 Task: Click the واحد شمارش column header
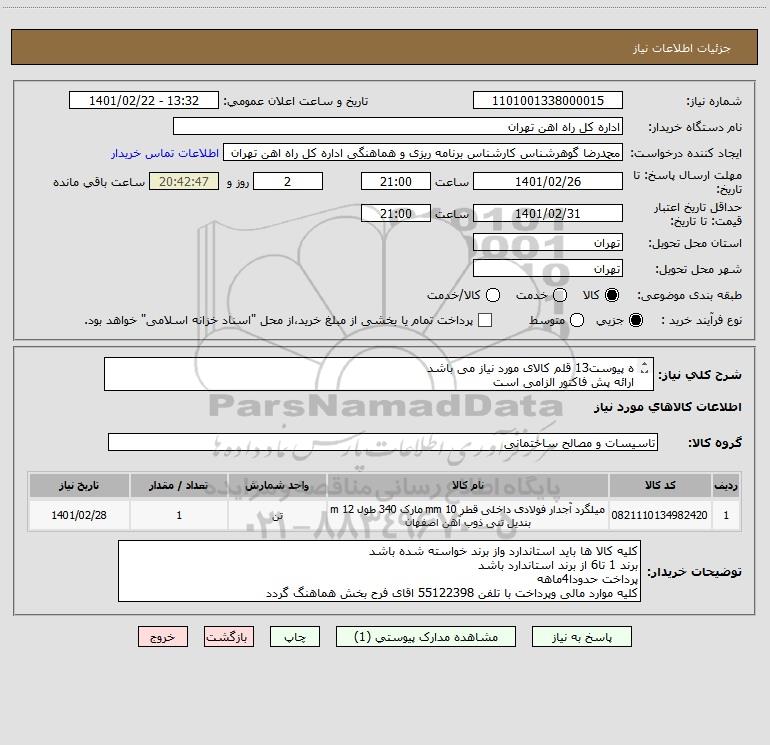(x=277, y=485)
